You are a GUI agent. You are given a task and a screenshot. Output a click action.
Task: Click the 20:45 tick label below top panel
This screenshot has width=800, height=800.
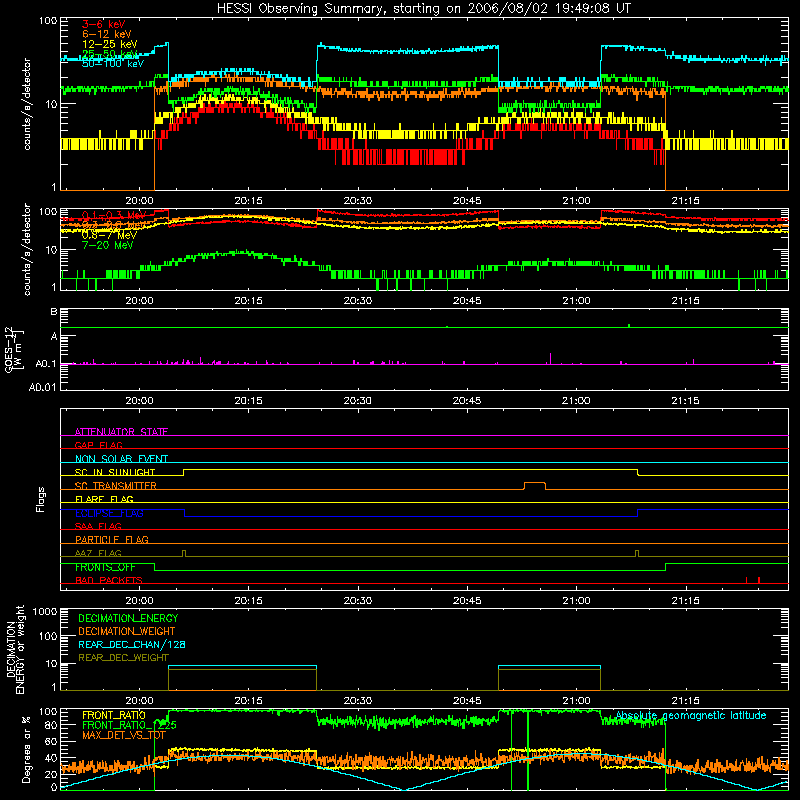[467, 201]
